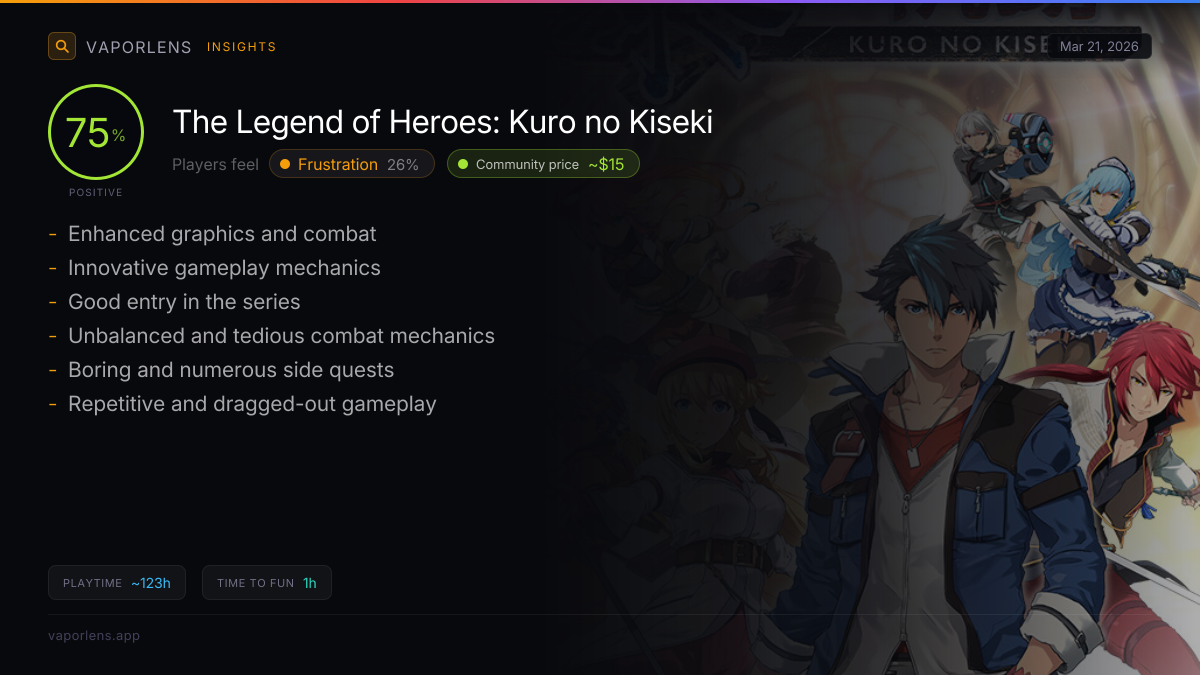Viewport: 1200px width, 675px height.
Task: Click the Mar 21, 2026 date badge
Action: [x=1099, y=46]
